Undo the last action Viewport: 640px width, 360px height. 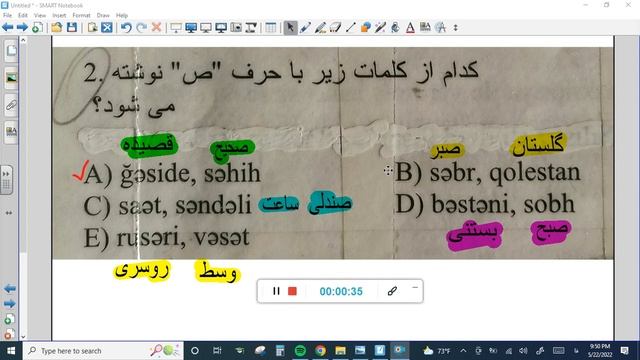(126, 27)
